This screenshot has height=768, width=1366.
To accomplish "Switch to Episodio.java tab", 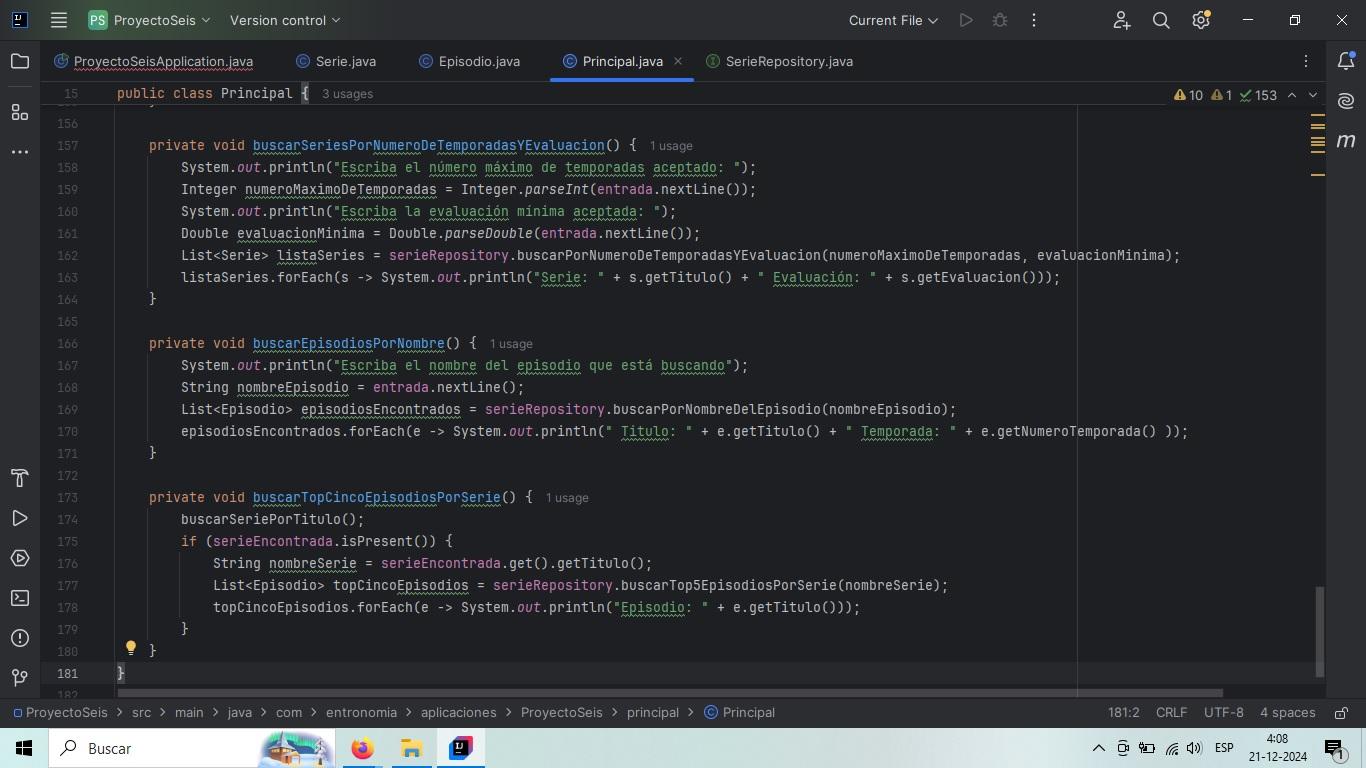I will (470, 62).
